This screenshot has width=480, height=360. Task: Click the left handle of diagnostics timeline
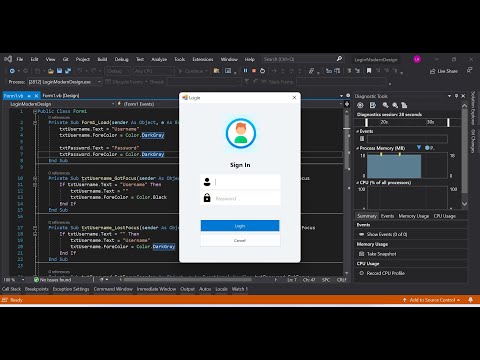pyautogui.click(x=366, y=122)
